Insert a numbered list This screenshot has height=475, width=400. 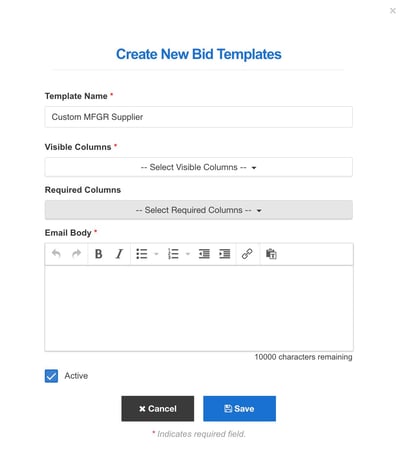pyautogui.click(x=173, y=254)
